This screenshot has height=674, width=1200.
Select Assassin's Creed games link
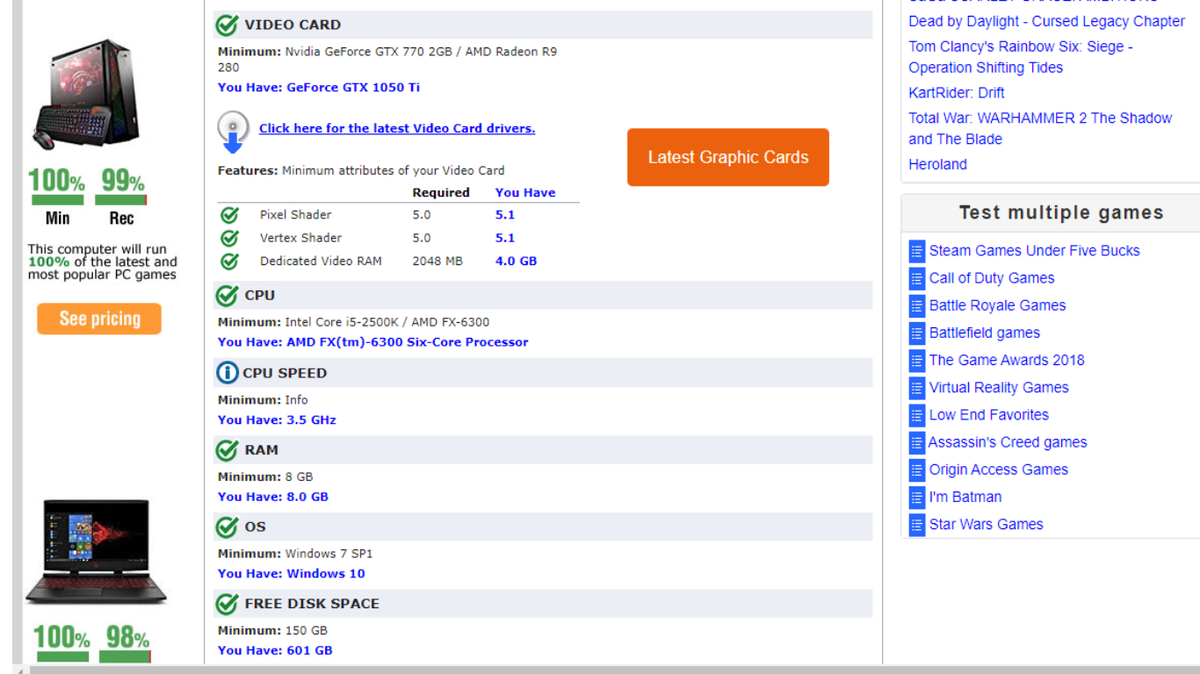coord(1007,442)
